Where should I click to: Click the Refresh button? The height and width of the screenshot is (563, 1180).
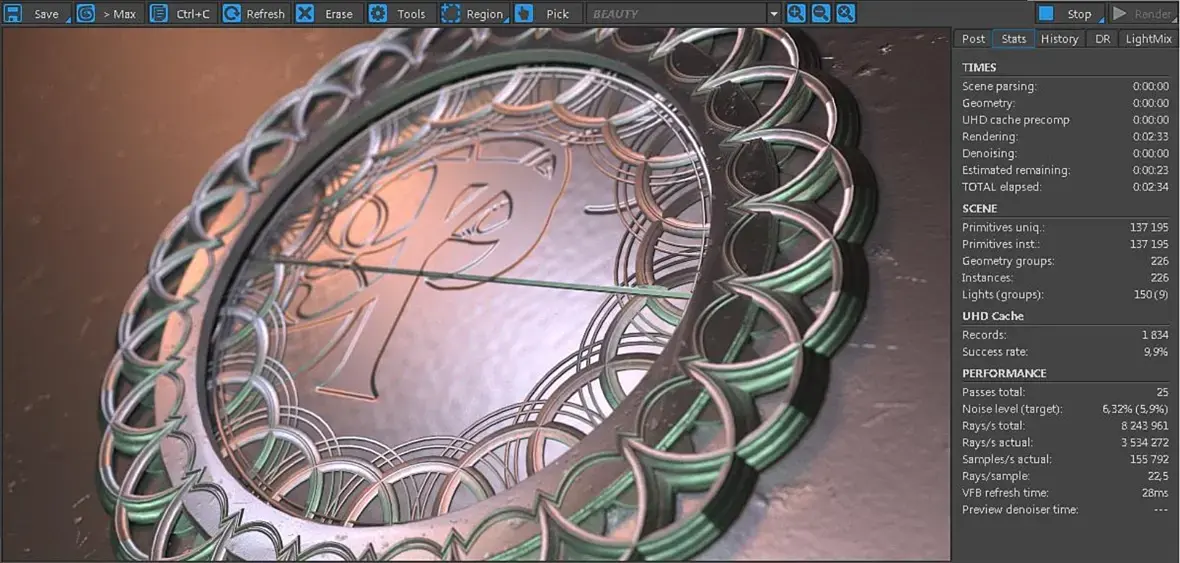tap(255, 14)
